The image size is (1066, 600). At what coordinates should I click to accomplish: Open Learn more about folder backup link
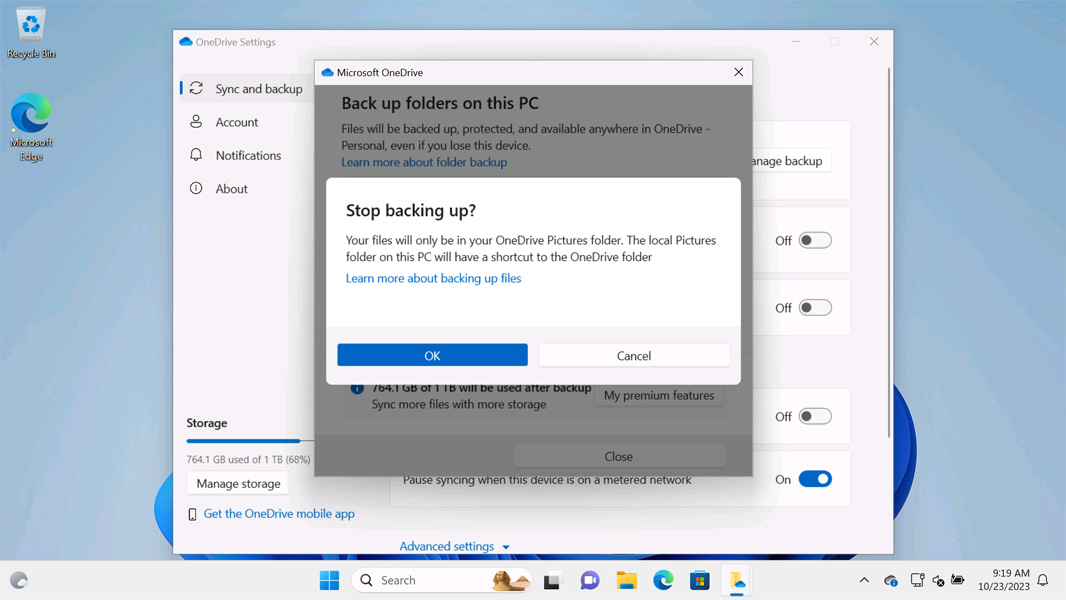pyautogui.click(x=424, y=162)
